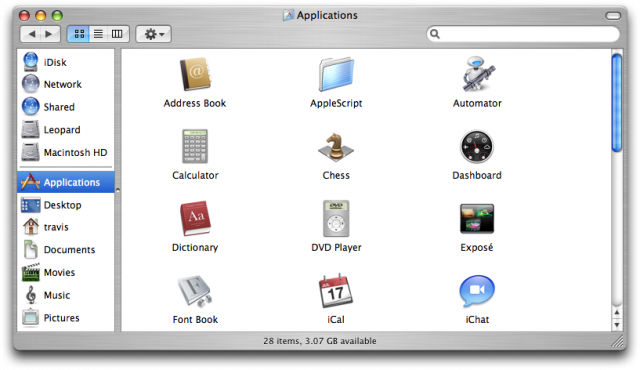Select the Dashboard gauge icon
The image size is (640, 370).
pos(477,147)
